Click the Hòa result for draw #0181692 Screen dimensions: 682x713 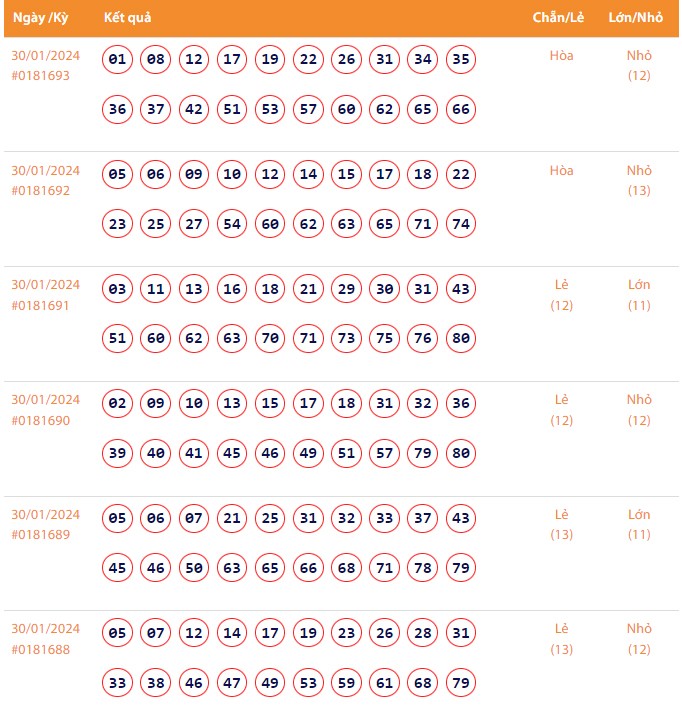[x=562, y=171]
